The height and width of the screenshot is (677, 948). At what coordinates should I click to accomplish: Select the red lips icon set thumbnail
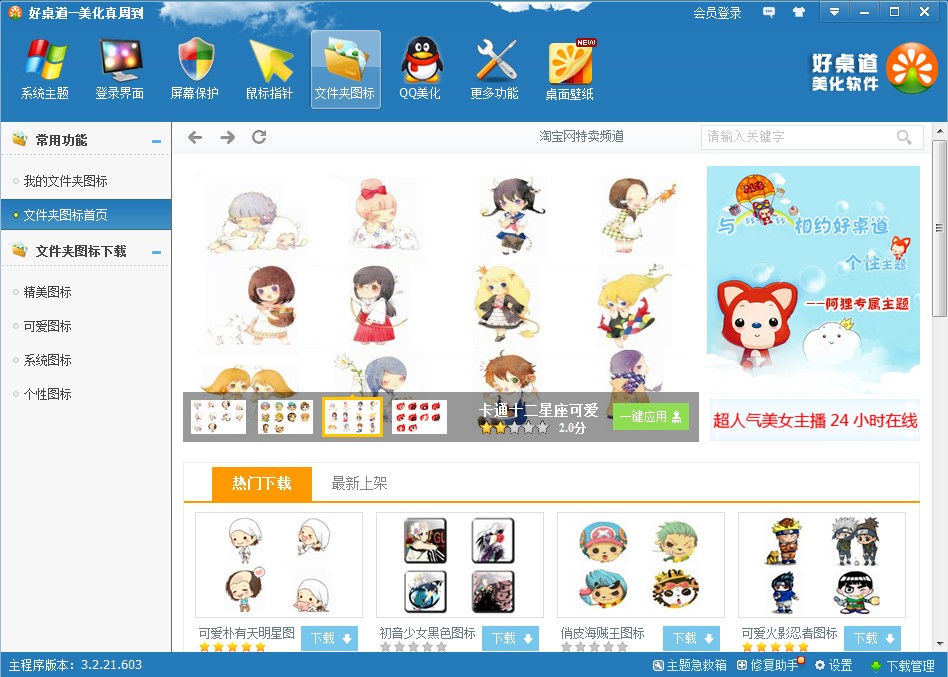(x=419, y=417)
